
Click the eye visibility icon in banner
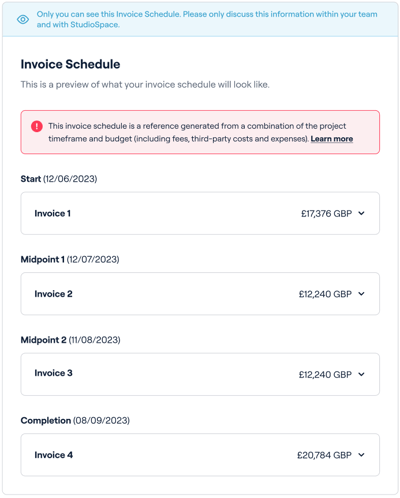click(23, 19)
